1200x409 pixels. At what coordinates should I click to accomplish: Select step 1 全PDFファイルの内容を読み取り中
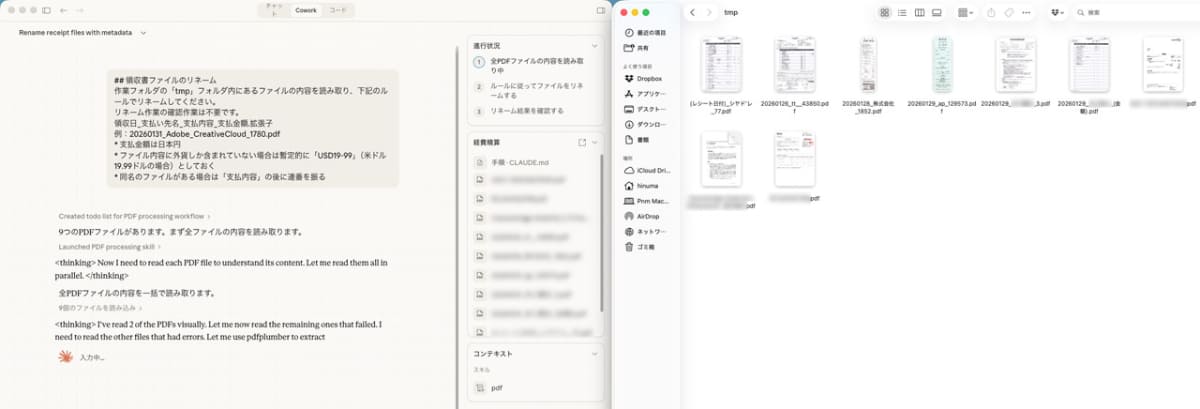(x=537, y=65)
